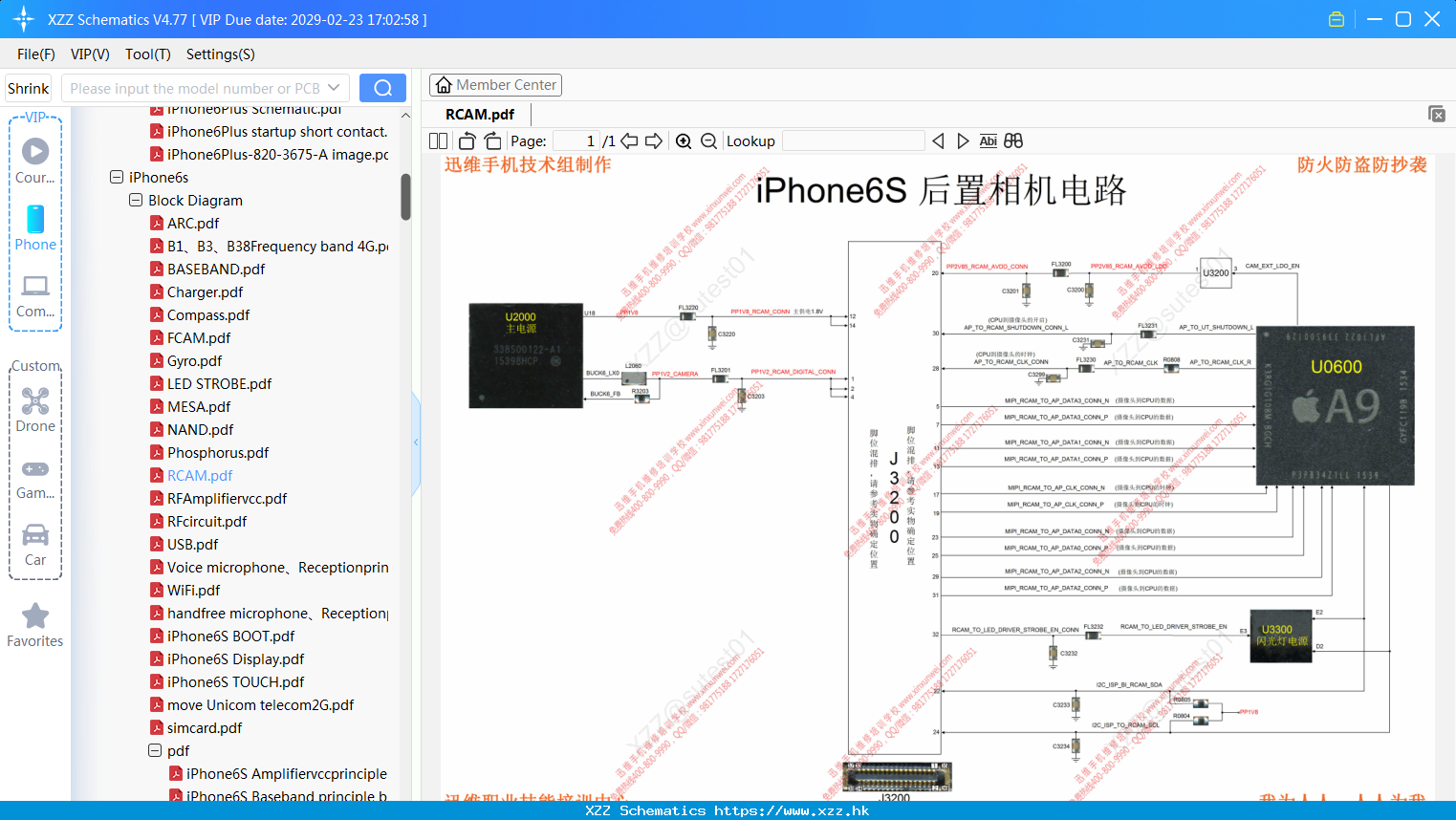Viewport: 1456px width, 820px height.
Task: Click the restore-panel icon beside RCAM tab
Action: [1437, 114]
